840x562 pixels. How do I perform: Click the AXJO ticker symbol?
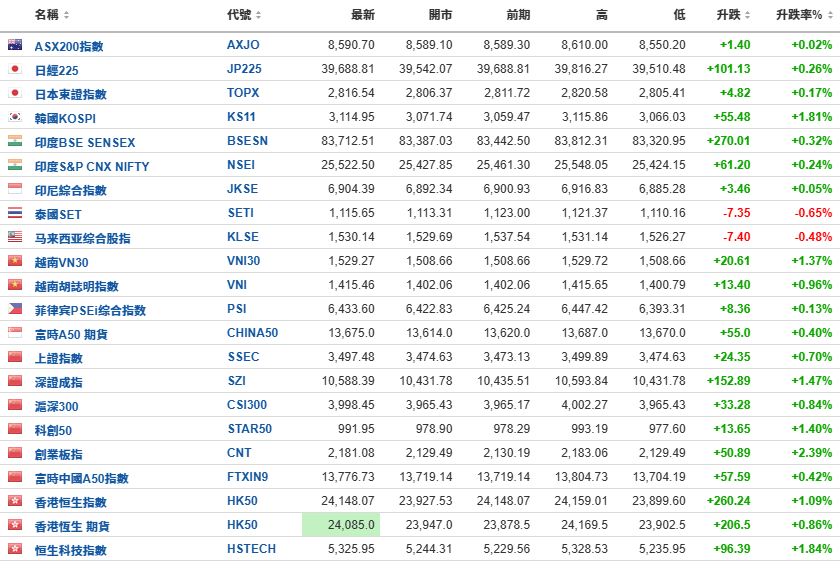pyautogui.click(x=243, y=45)
